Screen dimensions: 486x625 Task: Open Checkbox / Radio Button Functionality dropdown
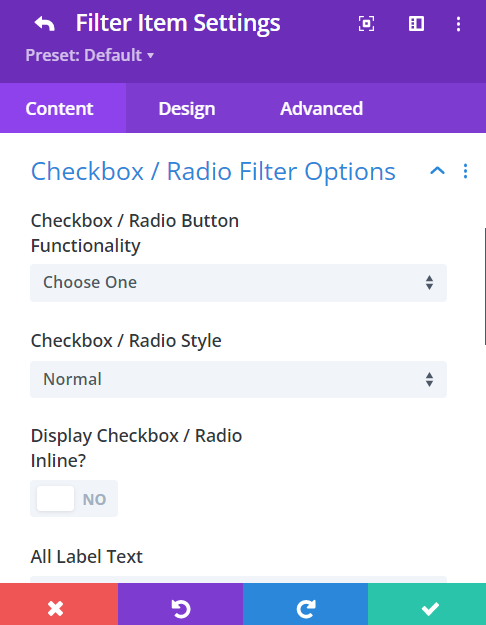(x=238, y=283)
